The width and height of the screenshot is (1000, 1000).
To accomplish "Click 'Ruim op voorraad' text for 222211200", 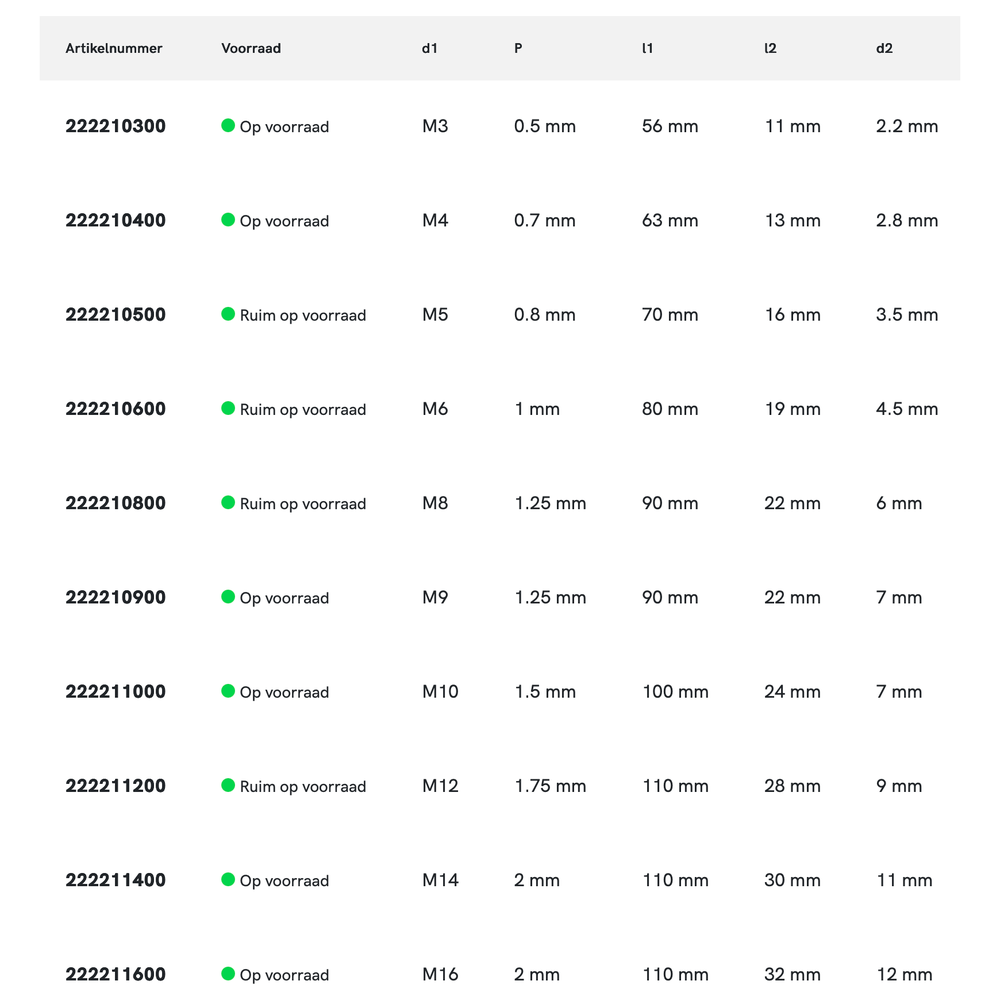I will (303, 786).
